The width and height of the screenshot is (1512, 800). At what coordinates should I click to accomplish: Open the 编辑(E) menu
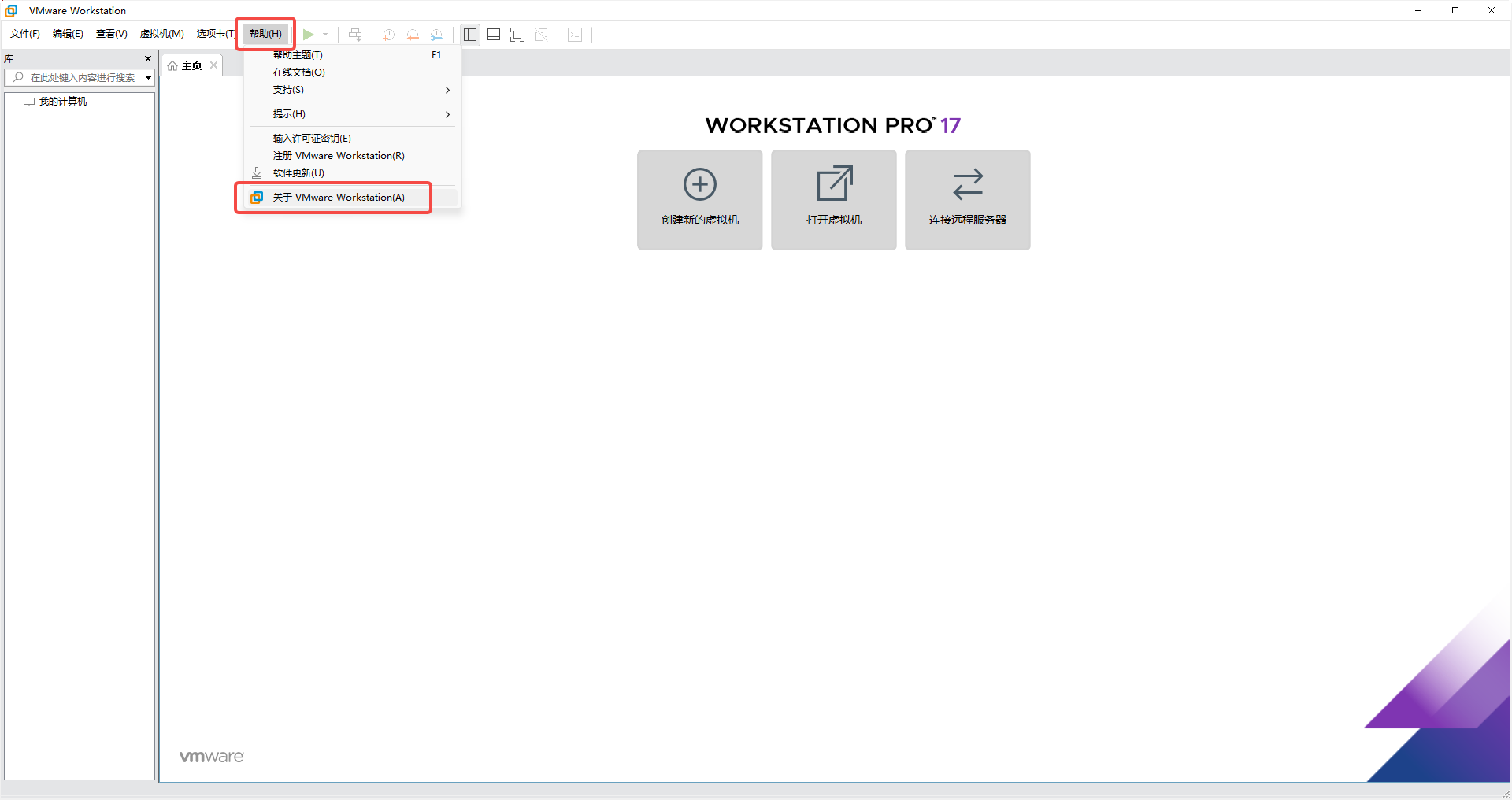pyautogui.click(x=68, y=34)
